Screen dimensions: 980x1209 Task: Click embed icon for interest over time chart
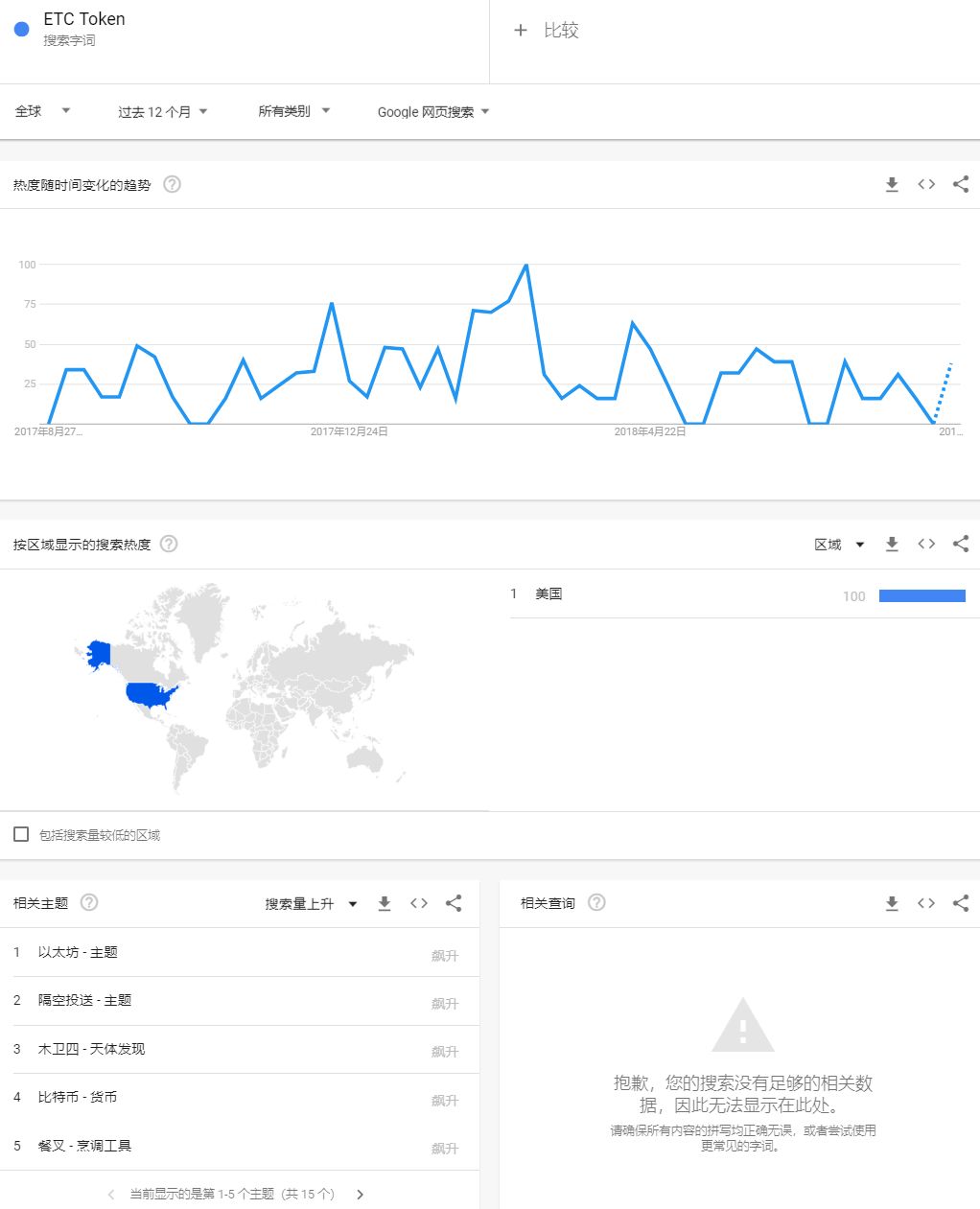[926, 185]
